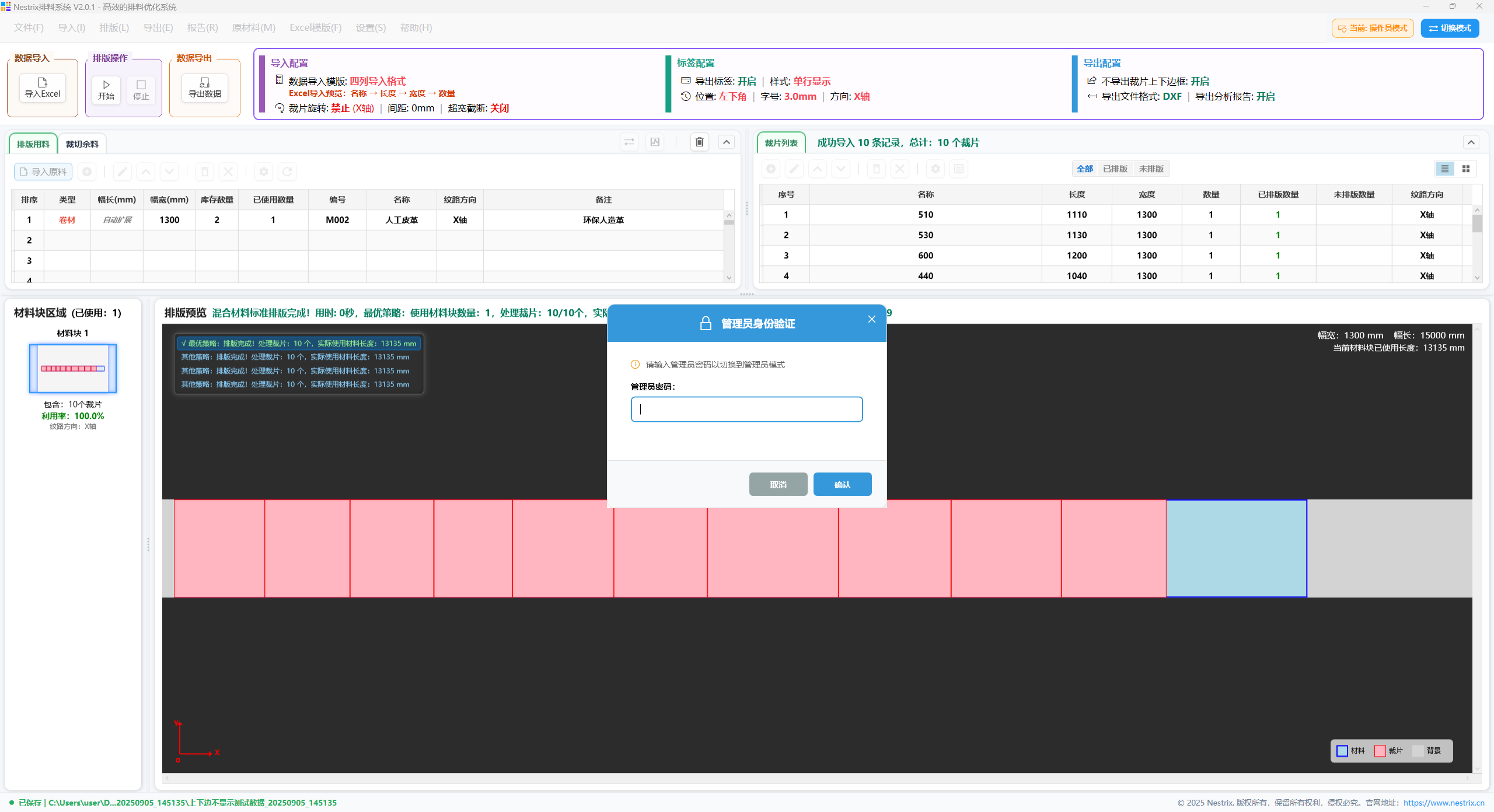The height and width of the screenshot is (812, 1494).
Task: Collapse the cut piece list panel
Action: (x=1471, y=142)
